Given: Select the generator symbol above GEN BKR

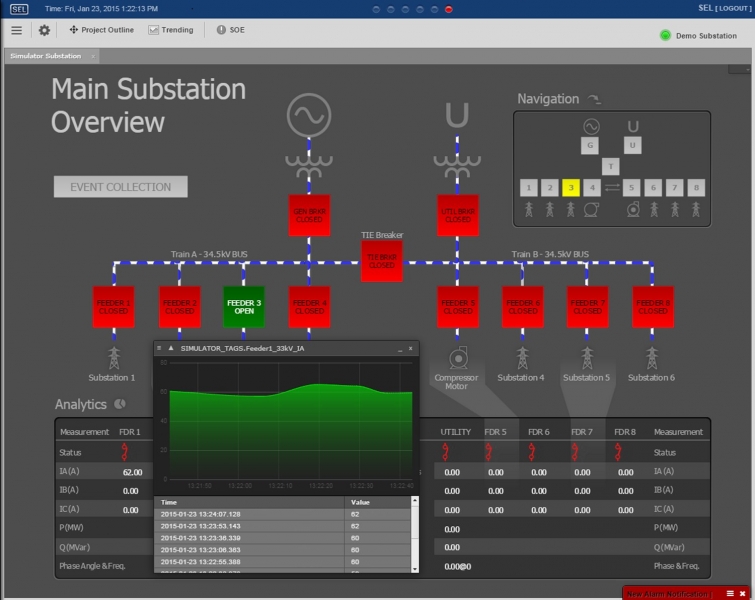Looking at the screenshot, I should click(x=308, y=116).
